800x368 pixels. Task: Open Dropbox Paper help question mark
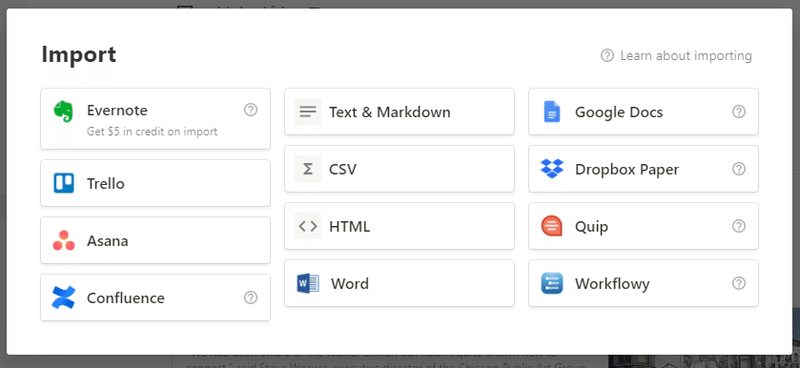[x=739, y=169]
